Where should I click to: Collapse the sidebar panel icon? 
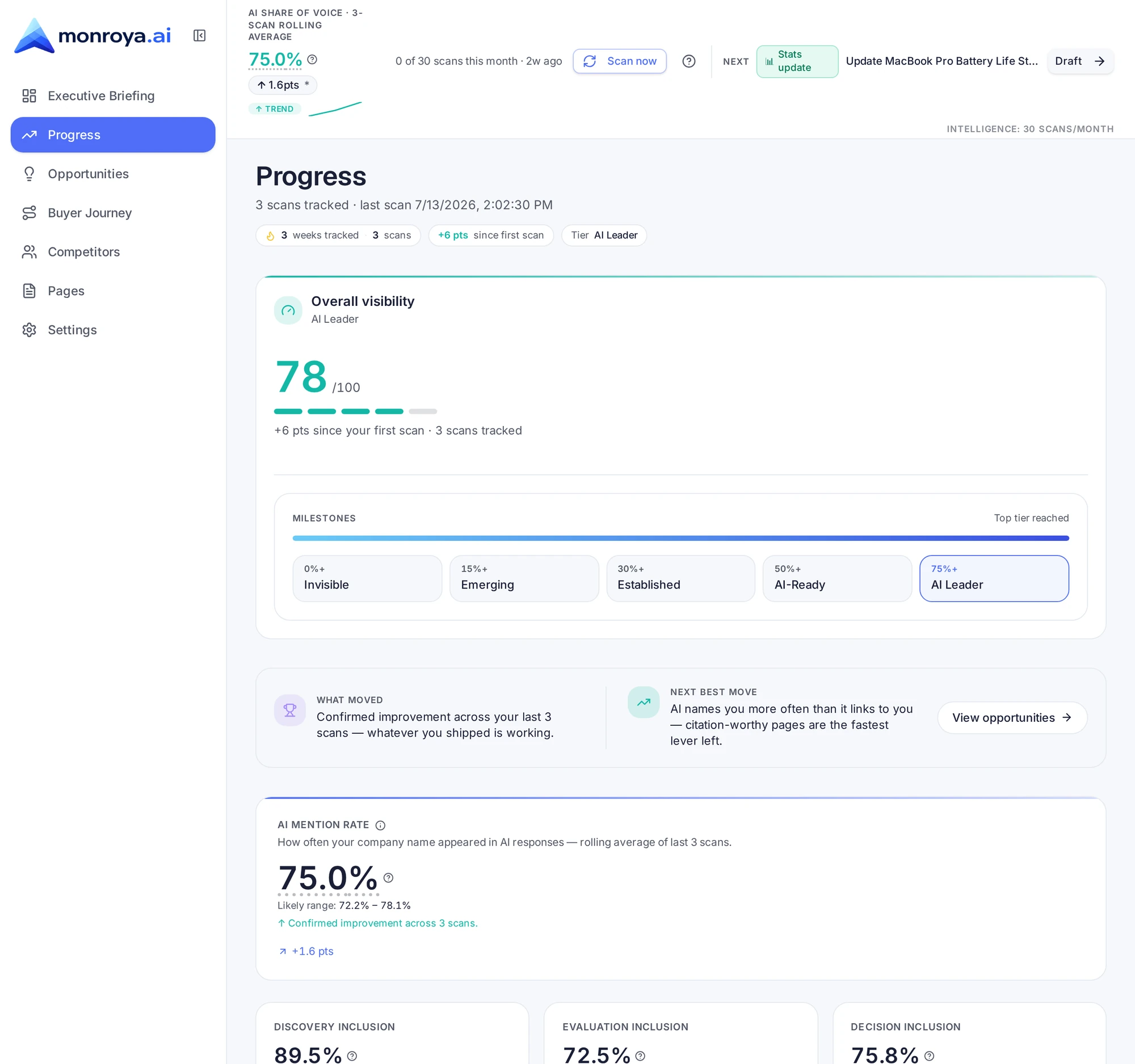coord(199,35)
